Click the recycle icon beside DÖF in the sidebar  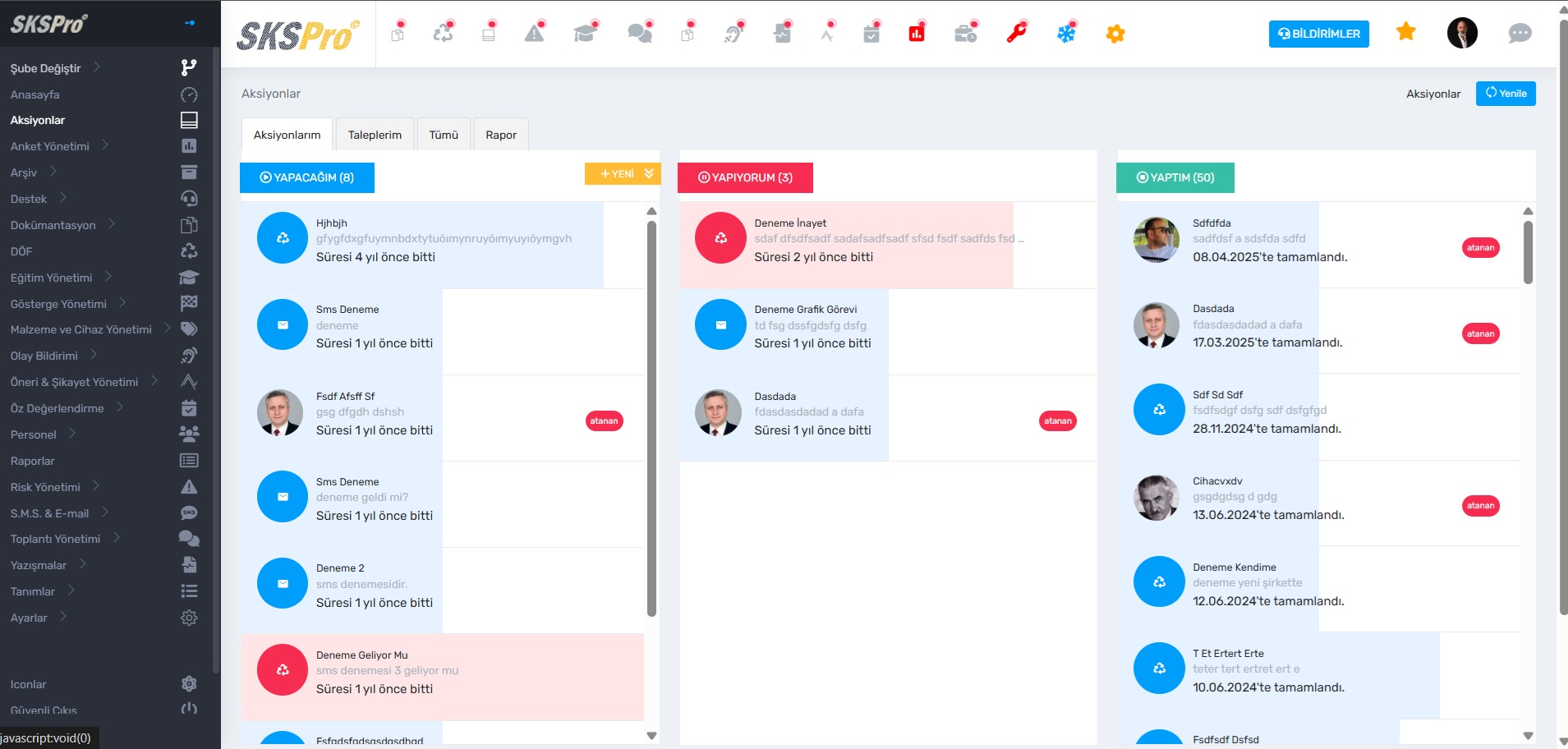tap(189, 250)
